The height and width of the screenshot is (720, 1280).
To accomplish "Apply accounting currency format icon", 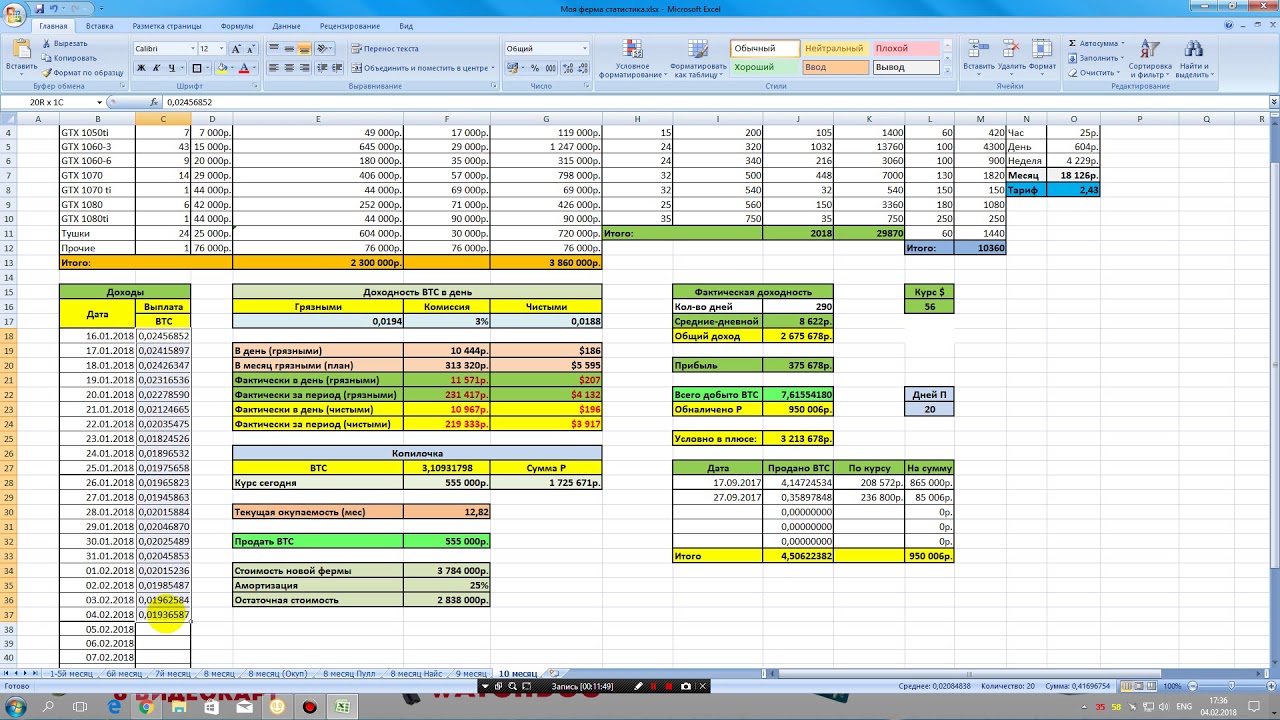I will tap(513, 68).
